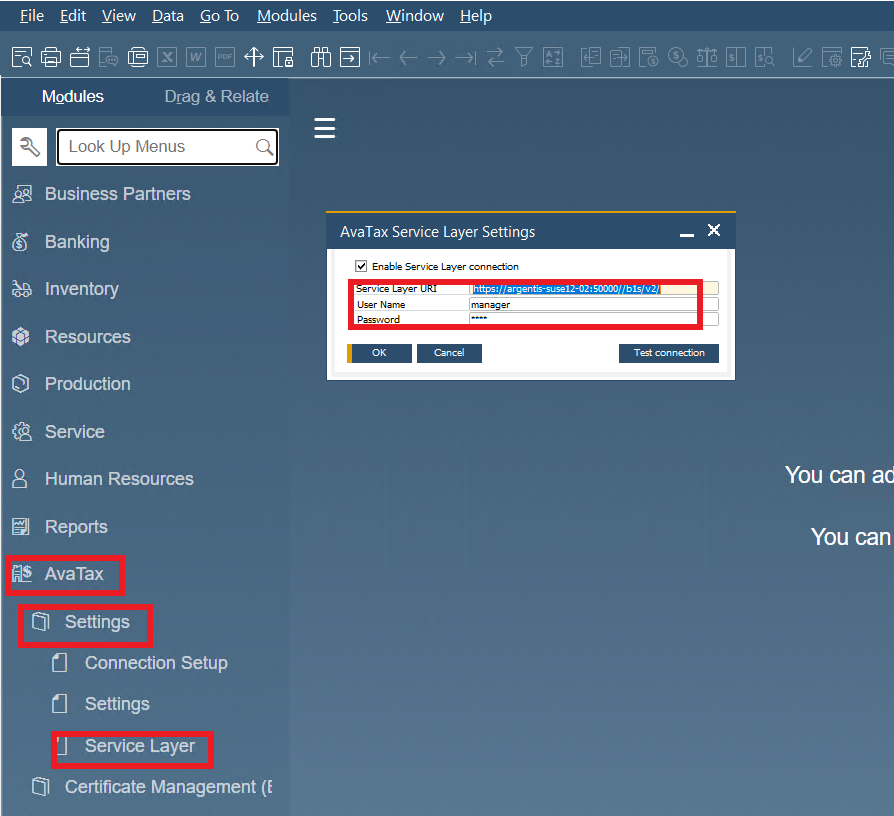Collapse the Settings folder under AvaTax
This screenshot has width=894, height=816.
97,622
